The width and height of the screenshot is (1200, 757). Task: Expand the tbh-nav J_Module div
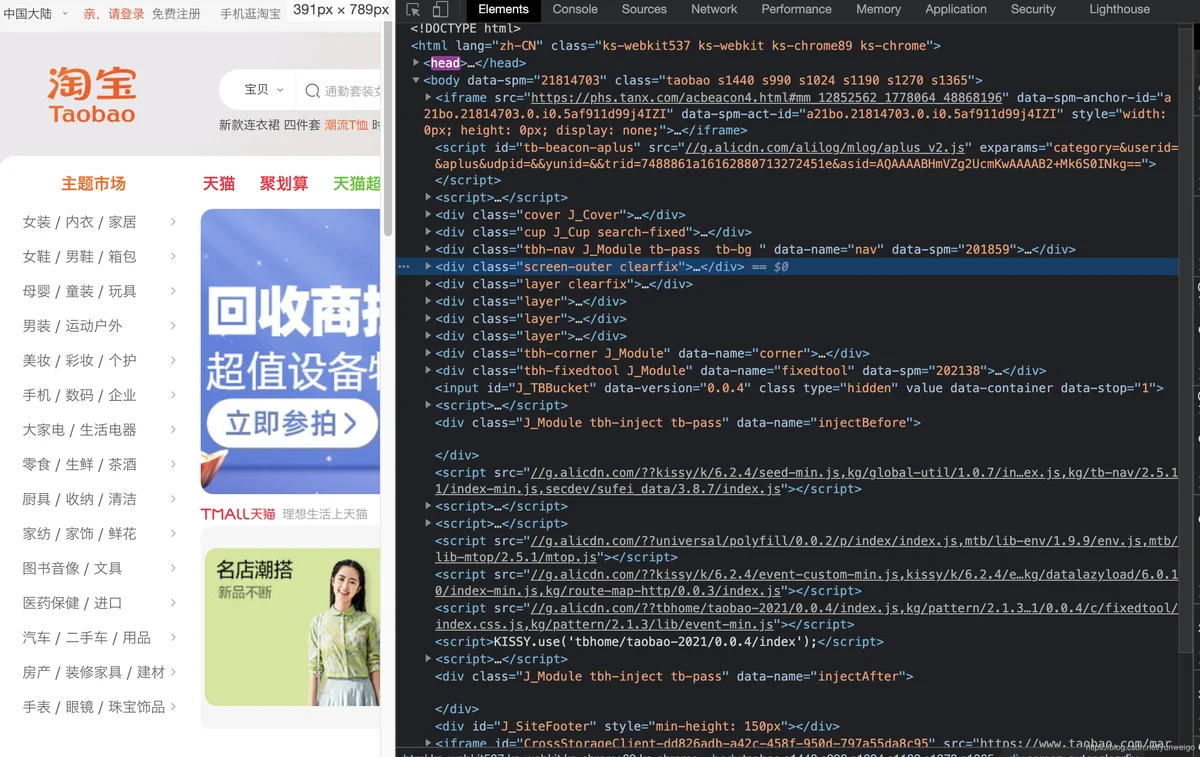[x=428, y=250]
